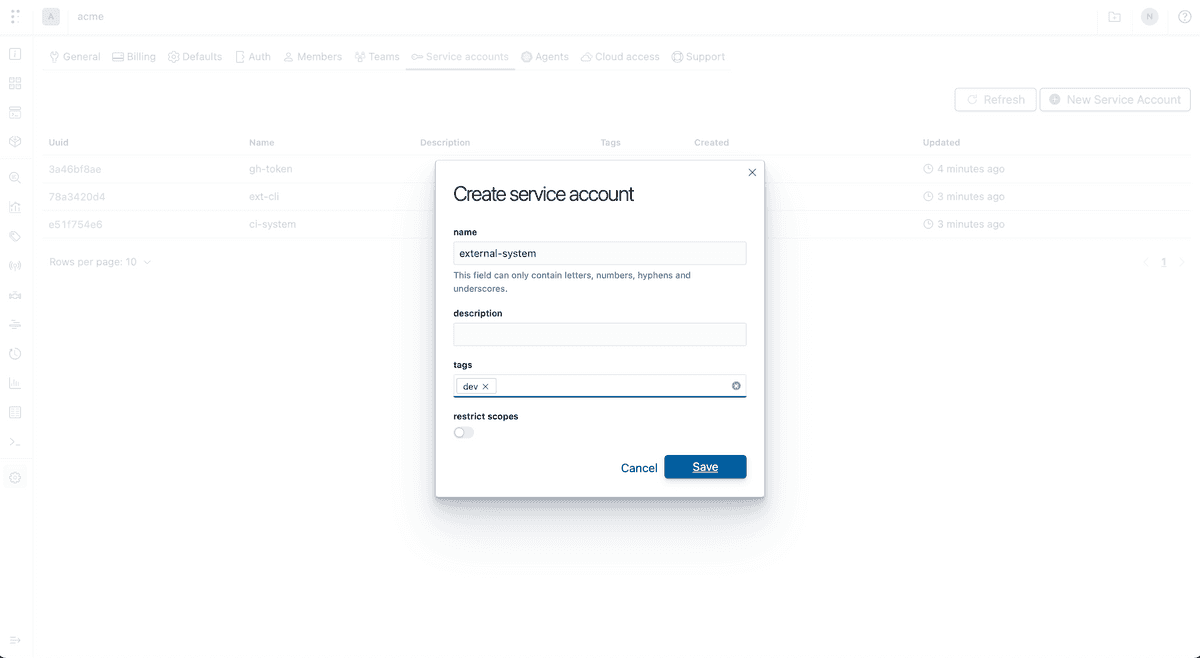The width and height of the screenshot is (1200, 658).
Task: Open the dashboard grid icon in the sidebar
Action: point(15,83)
